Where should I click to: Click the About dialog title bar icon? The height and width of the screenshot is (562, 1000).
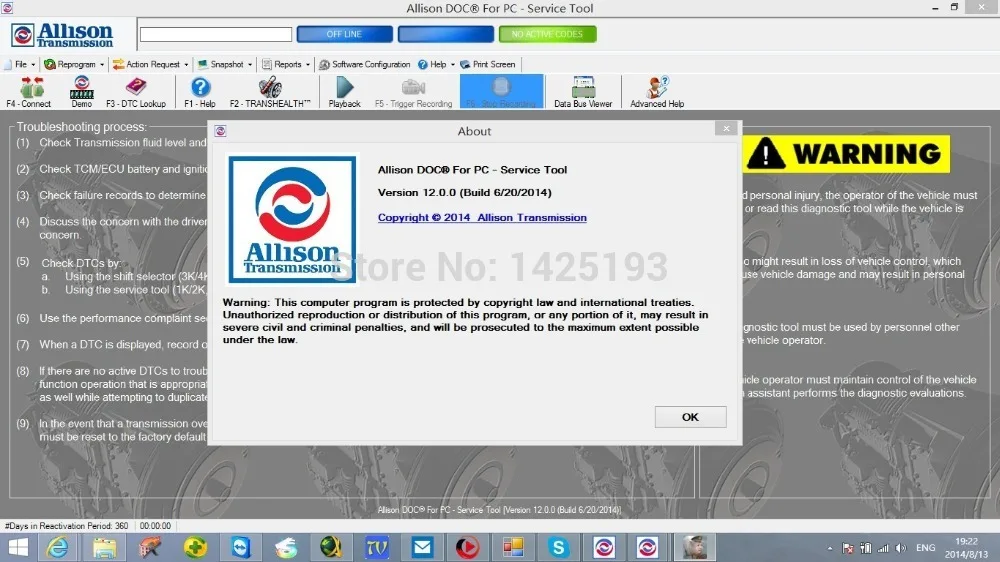tap(221, 131)
